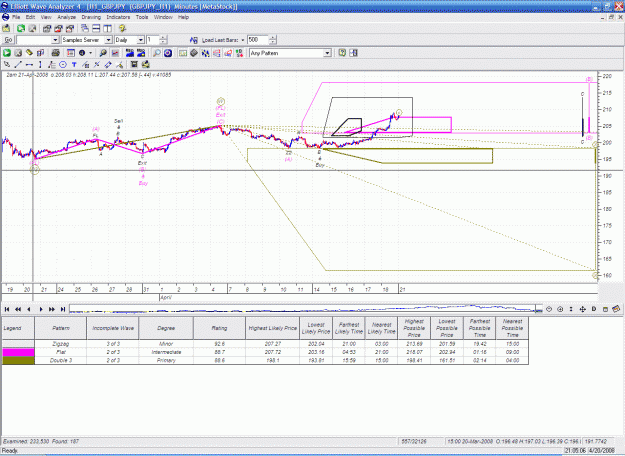This screenshot has height=456, width=625.
Task: Open the Analyze menu
Action: [67, 17]
